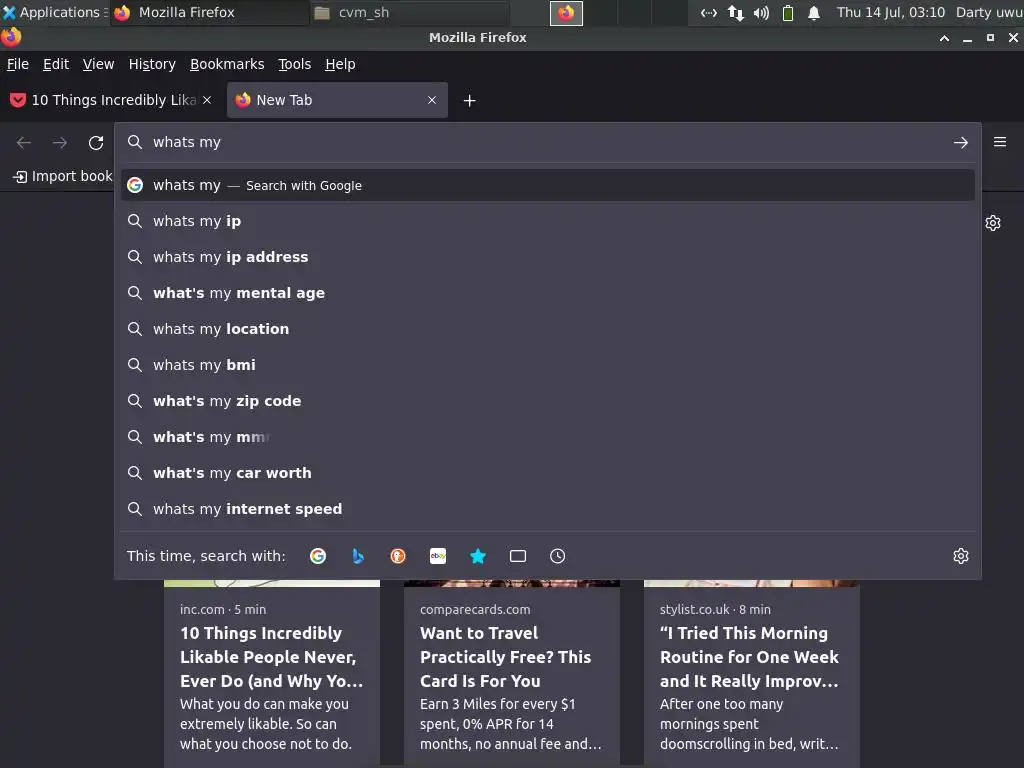Select 'what's my zip code' suggestion
Viewport: 1024px width, 768px height.
[547, 401]
